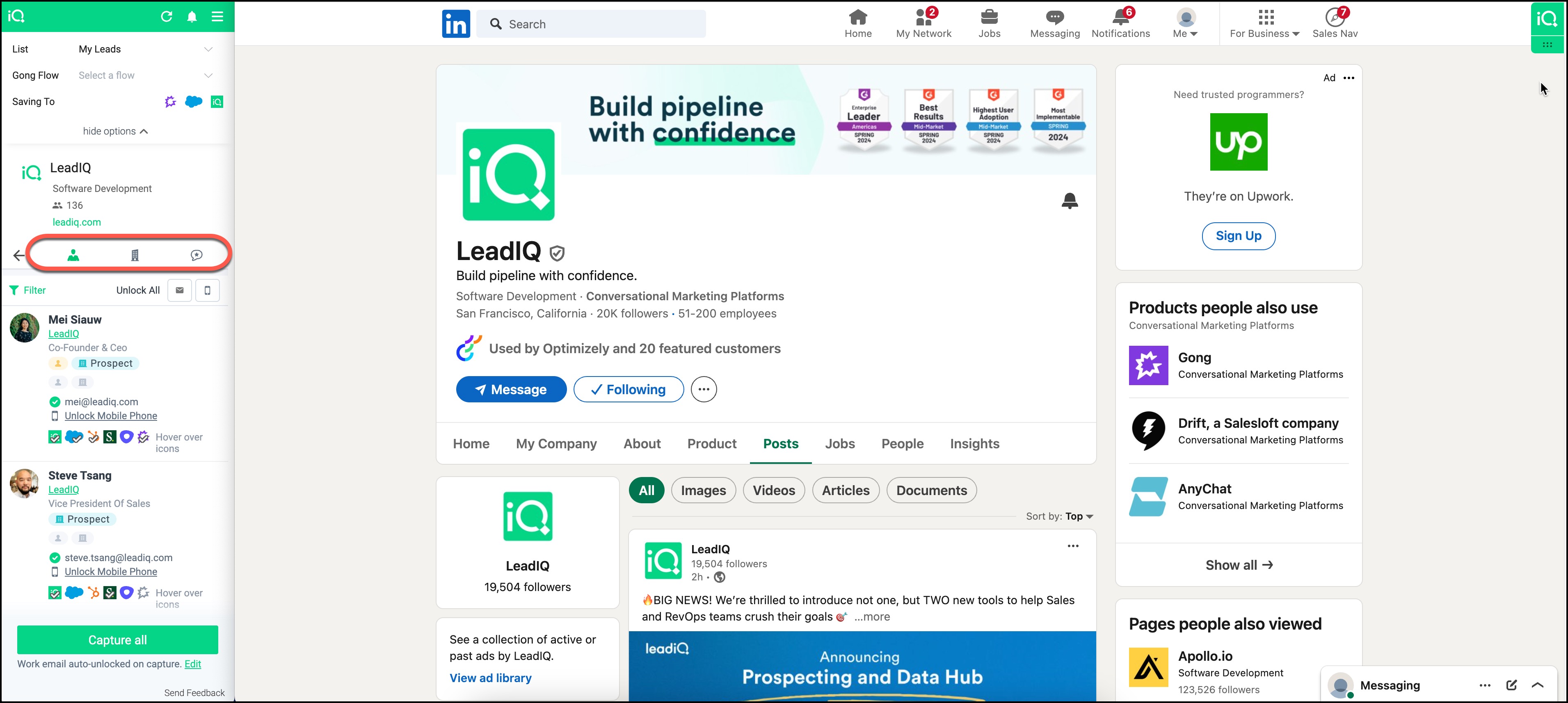Open View ad library link

click(490, 678)
